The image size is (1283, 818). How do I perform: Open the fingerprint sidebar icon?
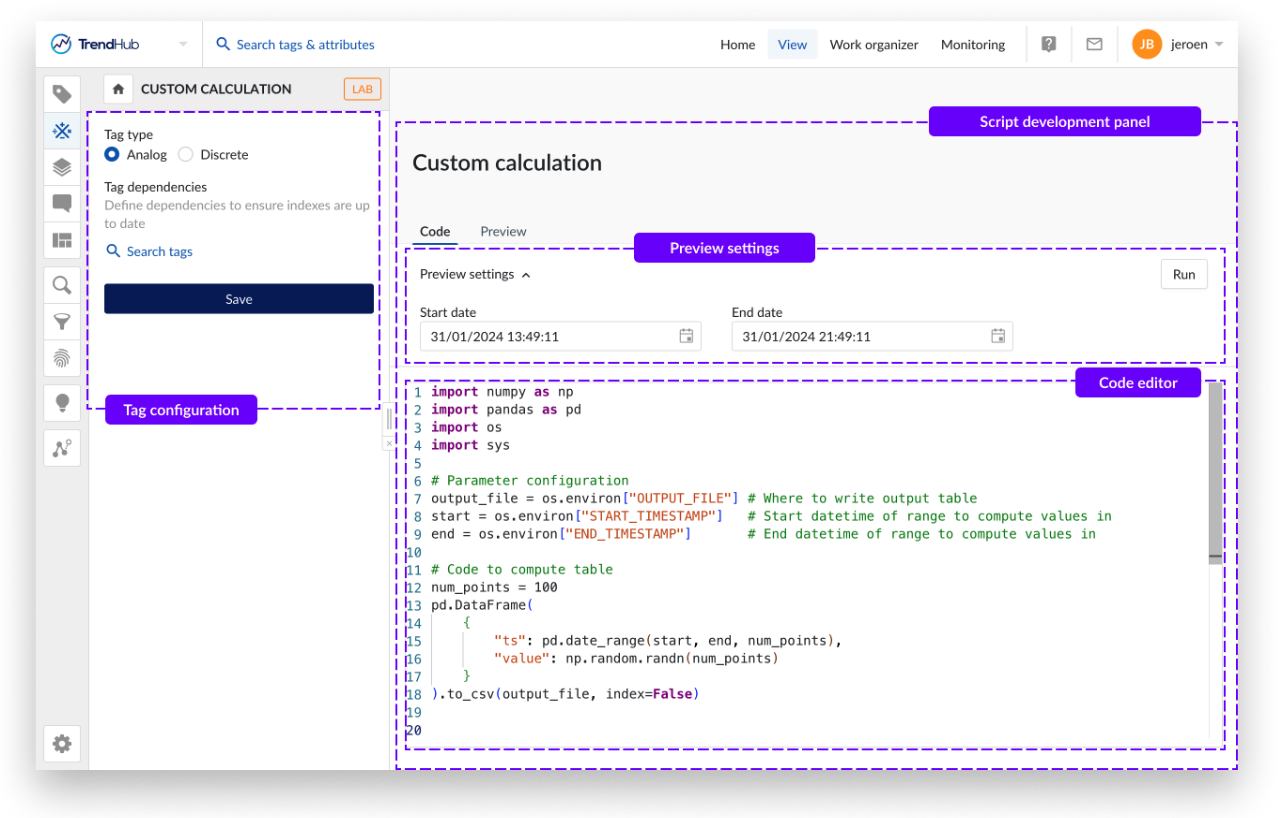point(62,357)
